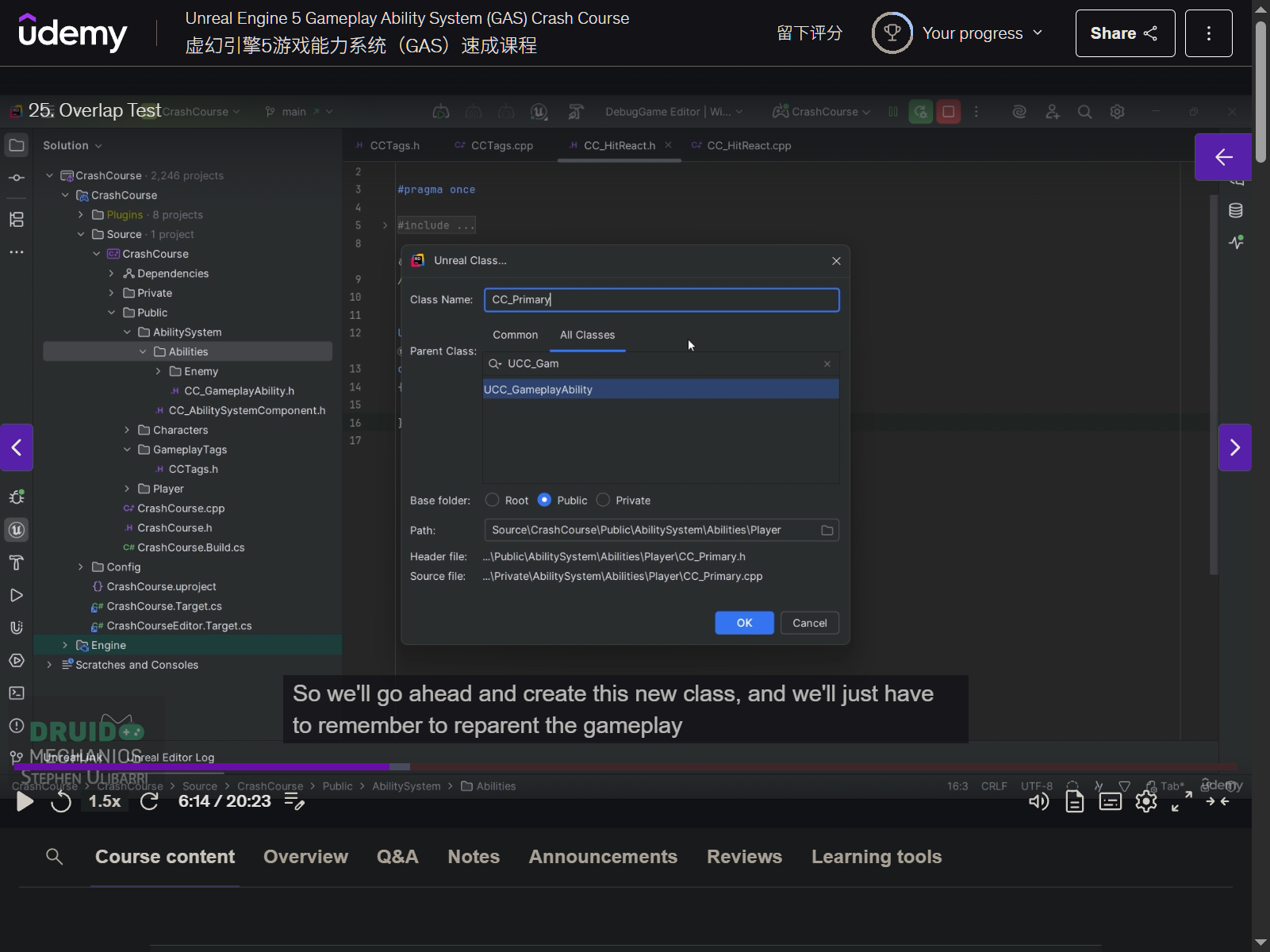Open Commit tool window icon
The height and width of the screenshot is (952, 1270).
point(17,178)
